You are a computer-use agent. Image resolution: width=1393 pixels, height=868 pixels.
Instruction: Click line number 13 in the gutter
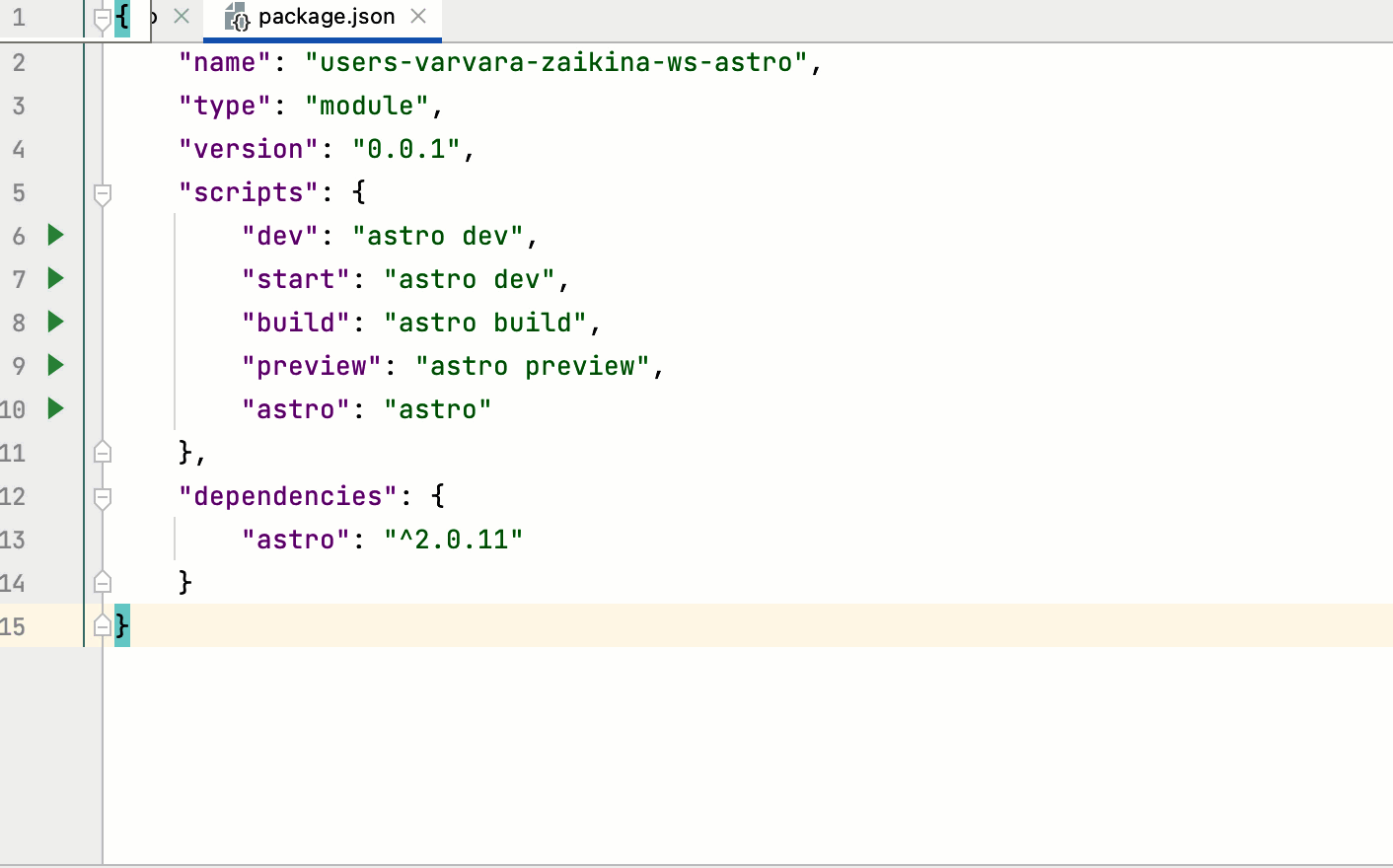(x=16, y=539)
